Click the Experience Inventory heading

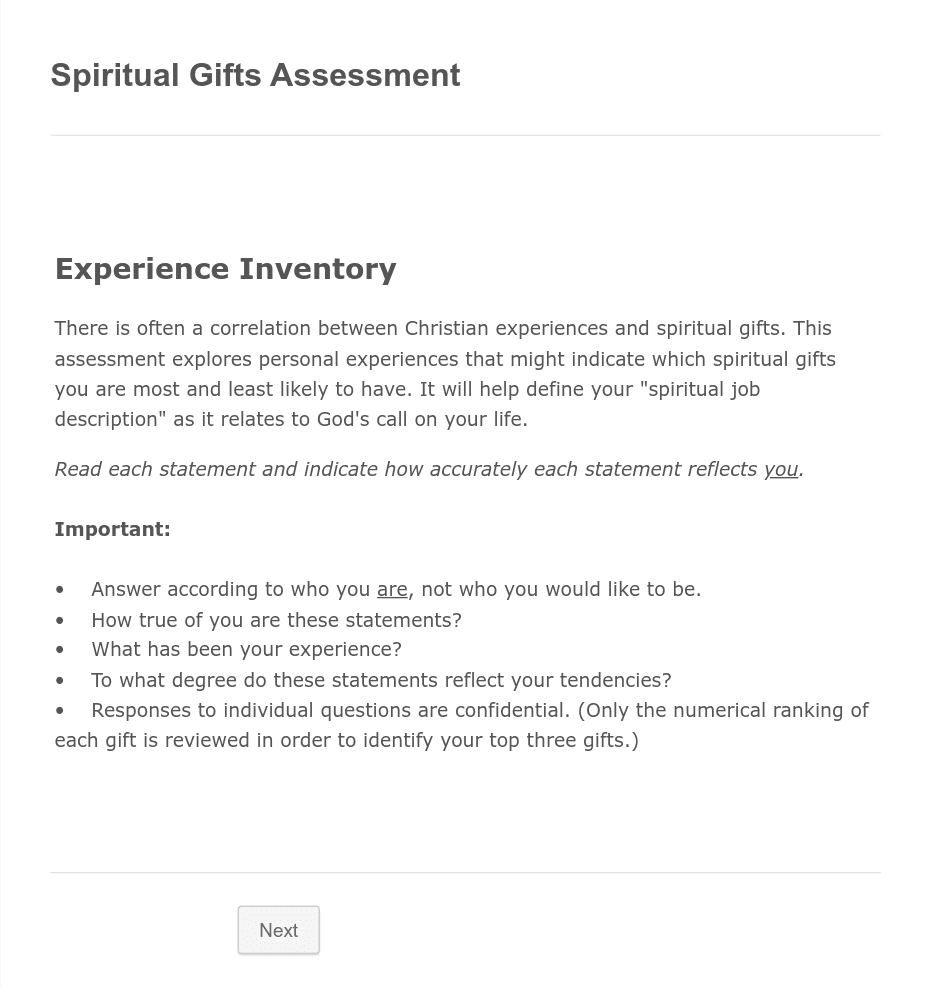tap(225, 268)
